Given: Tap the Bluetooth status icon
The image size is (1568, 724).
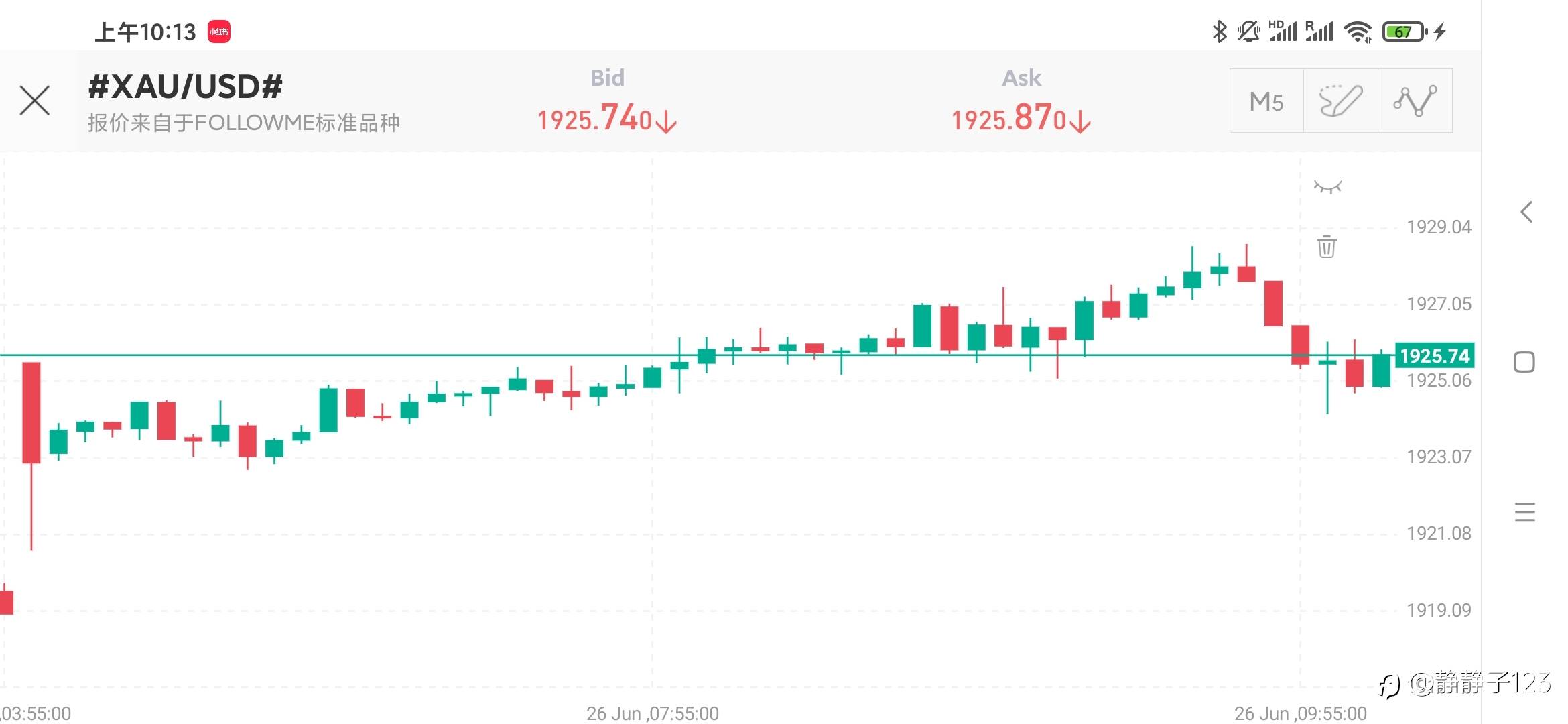Looking at the screenshot, I should pos(1220,32).
